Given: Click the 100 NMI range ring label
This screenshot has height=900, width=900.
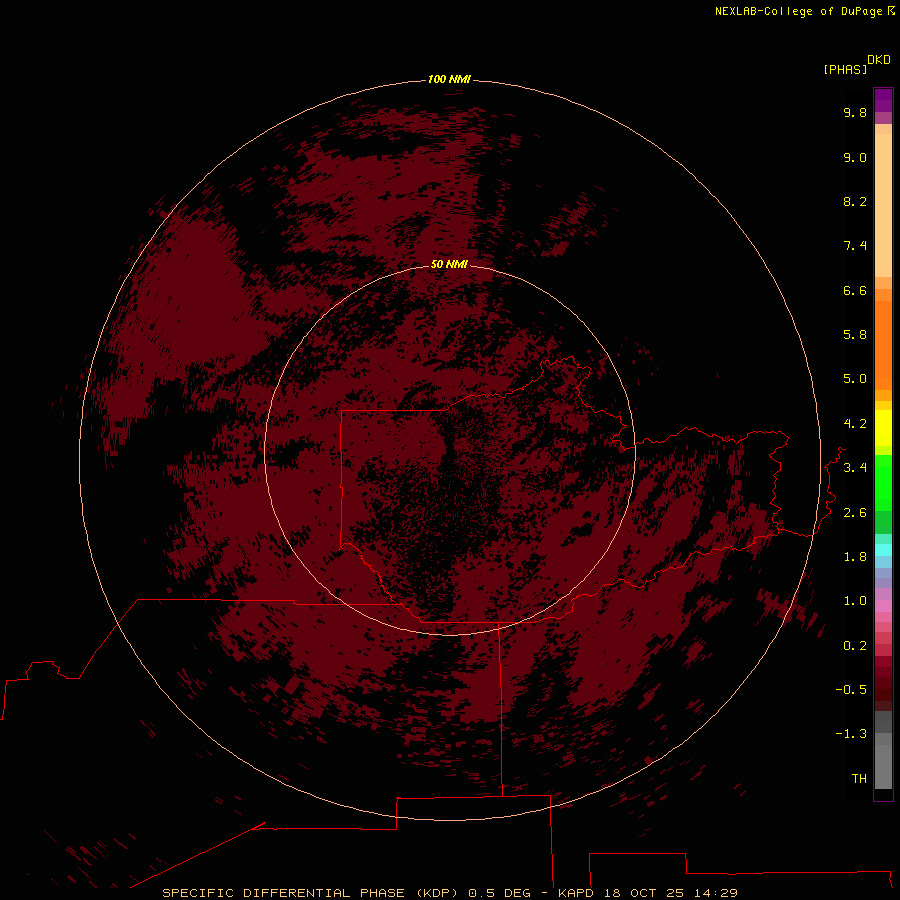Looking at the screenshot, I should pyautogui.click(x=449, y=79).
